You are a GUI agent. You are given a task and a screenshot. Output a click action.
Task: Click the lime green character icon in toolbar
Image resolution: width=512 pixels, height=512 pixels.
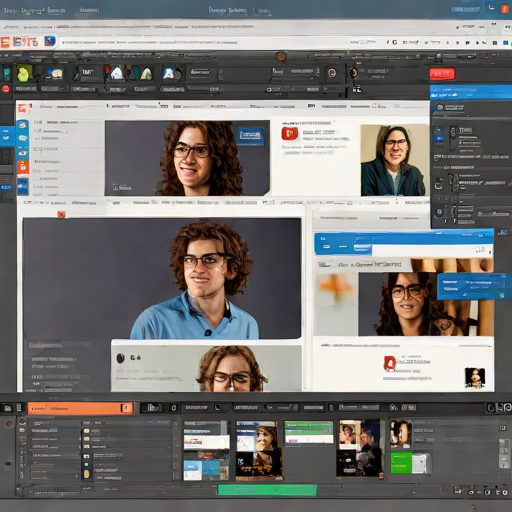pos(24,73)
